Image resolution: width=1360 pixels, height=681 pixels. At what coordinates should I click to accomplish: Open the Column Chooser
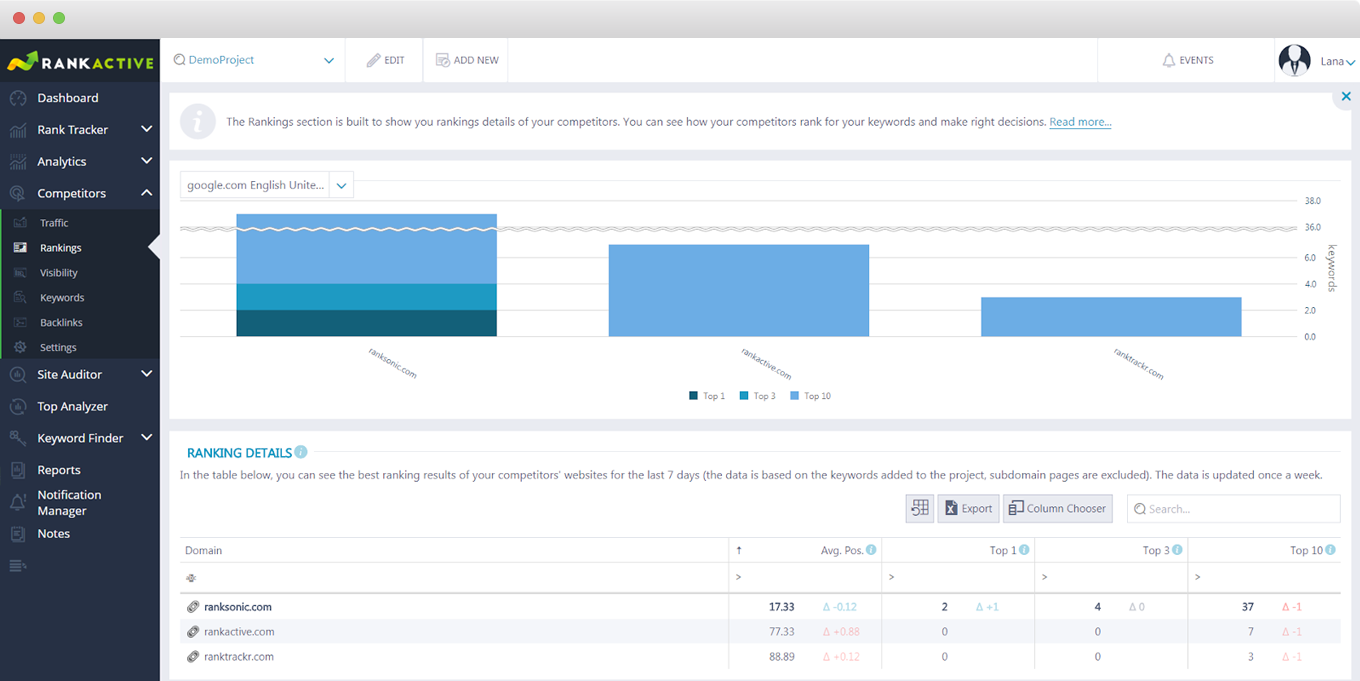tap(1058, 508)
